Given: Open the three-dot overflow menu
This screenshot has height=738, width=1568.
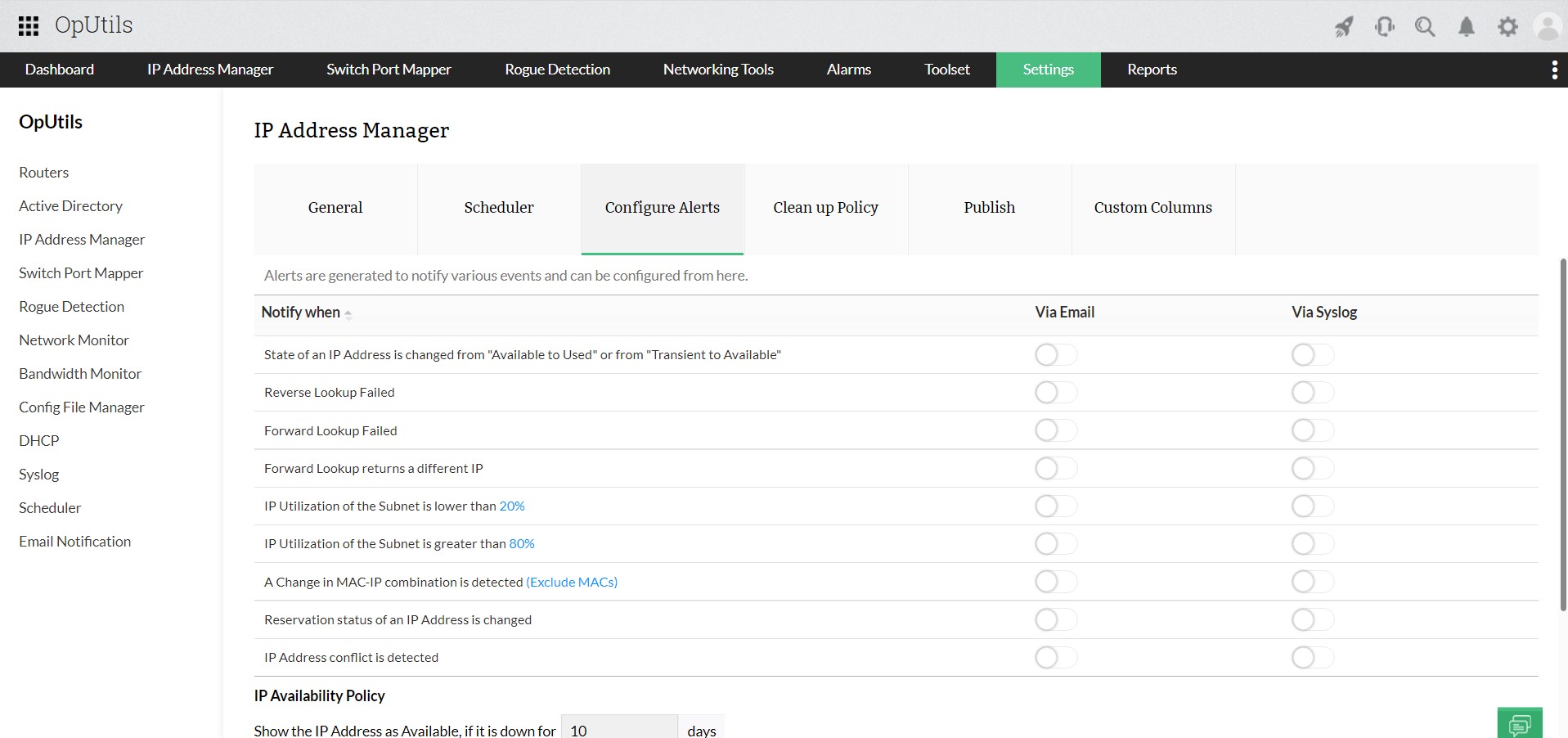Looking at the screenshot, I should point(1555,70).
